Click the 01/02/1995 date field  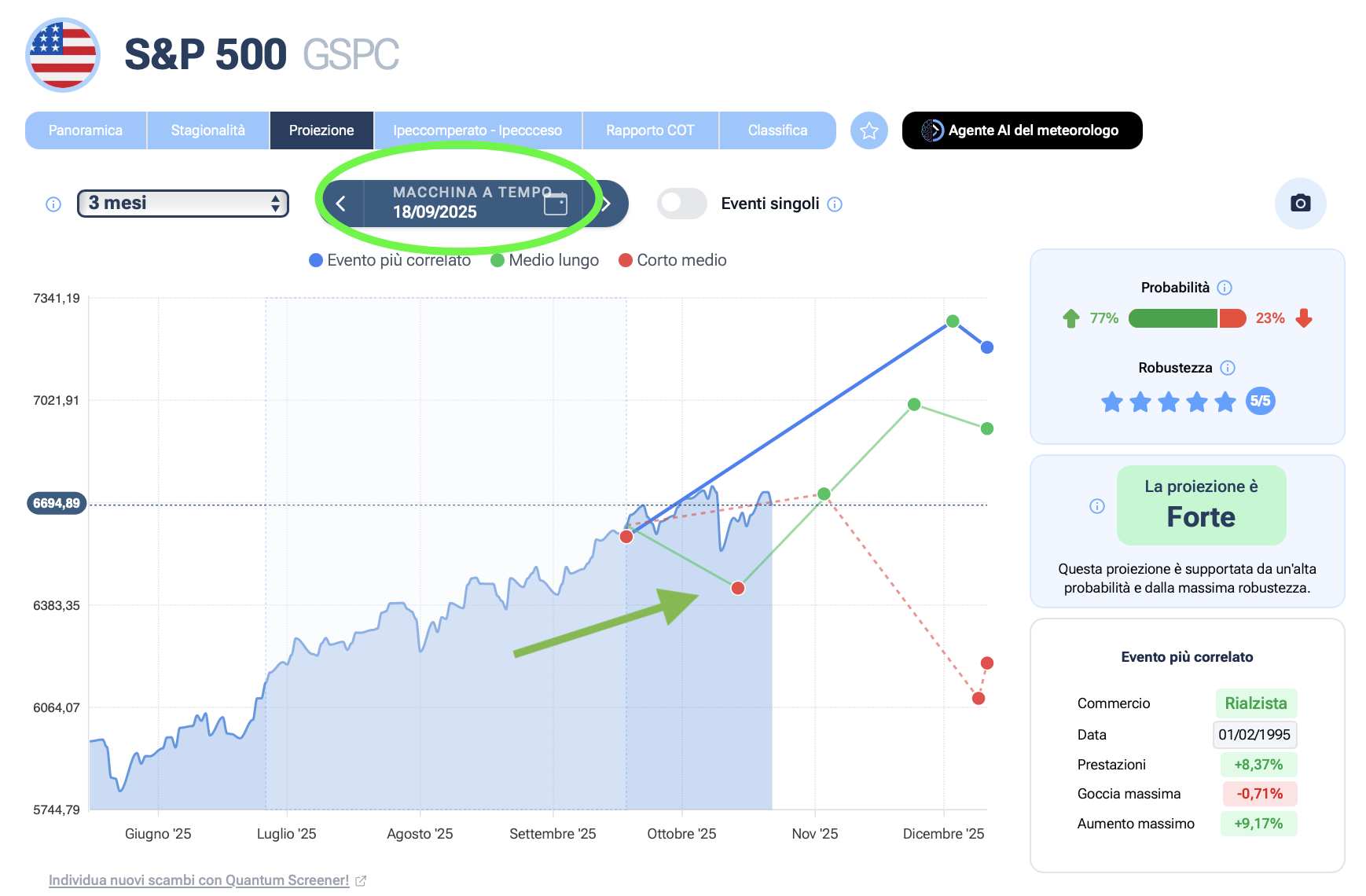[1254, 735]
